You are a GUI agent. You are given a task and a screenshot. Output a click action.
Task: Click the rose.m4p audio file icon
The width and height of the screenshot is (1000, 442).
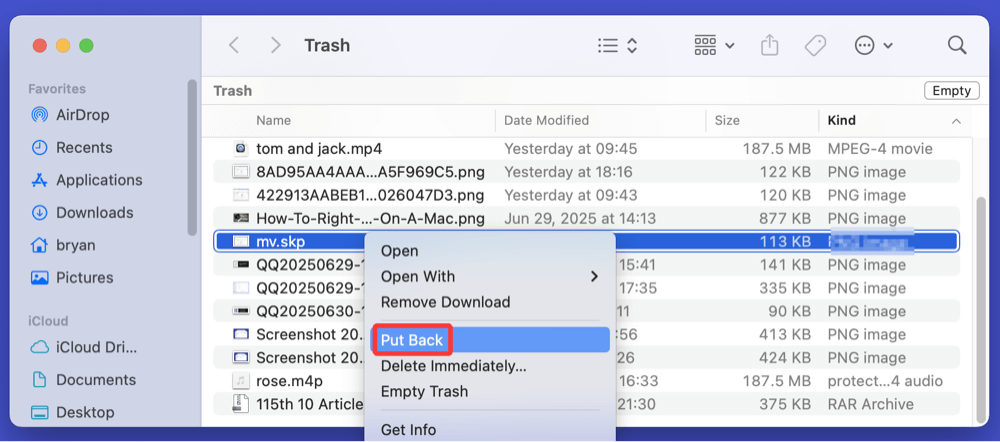240,381
